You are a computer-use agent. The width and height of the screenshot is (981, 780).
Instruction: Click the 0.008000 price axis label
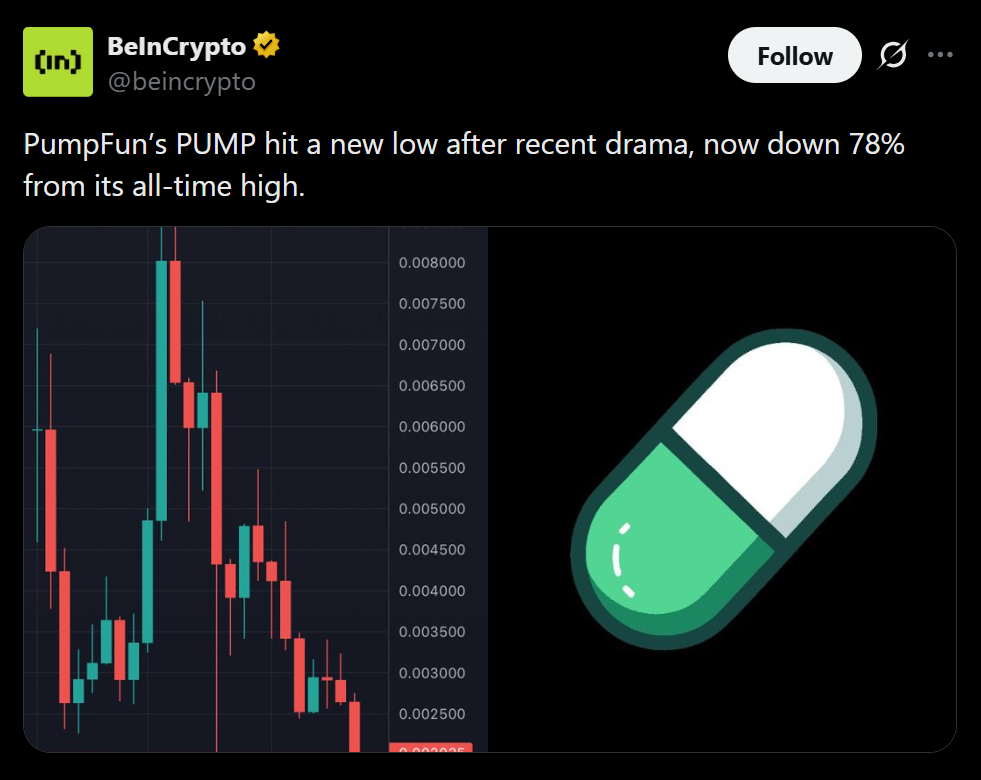[x=431, y=263]
